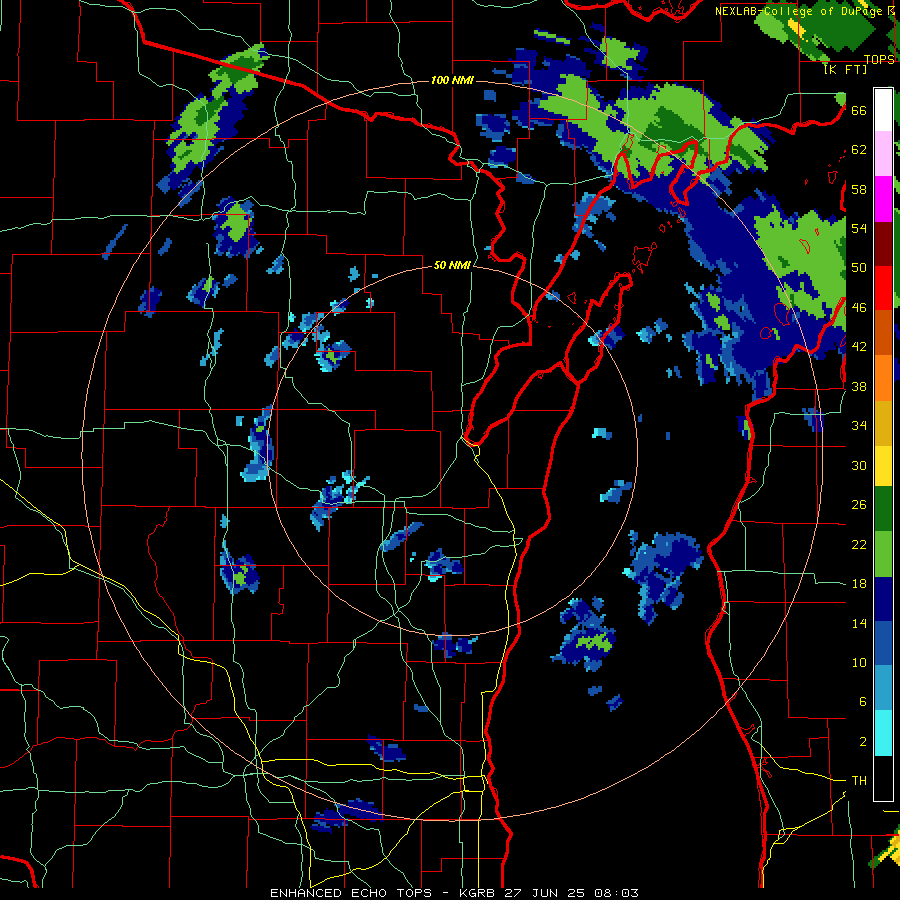Select the bright yellow legend band
The width and height of the screenshot is (900, 900).
pos(883,465)
